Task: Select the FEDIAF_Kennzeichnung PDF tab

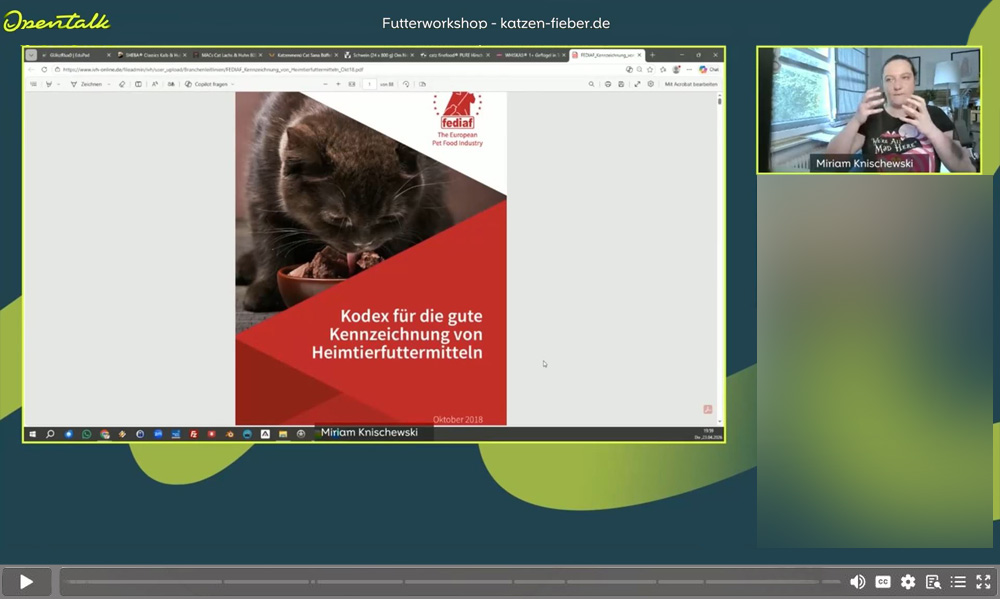Action: pyautogui.click(x=607, y=55)
